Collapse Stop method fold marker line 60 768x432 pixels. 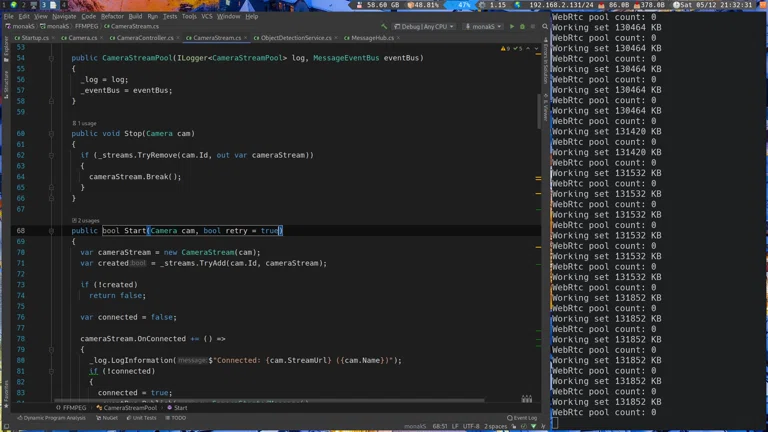[51, 133]
